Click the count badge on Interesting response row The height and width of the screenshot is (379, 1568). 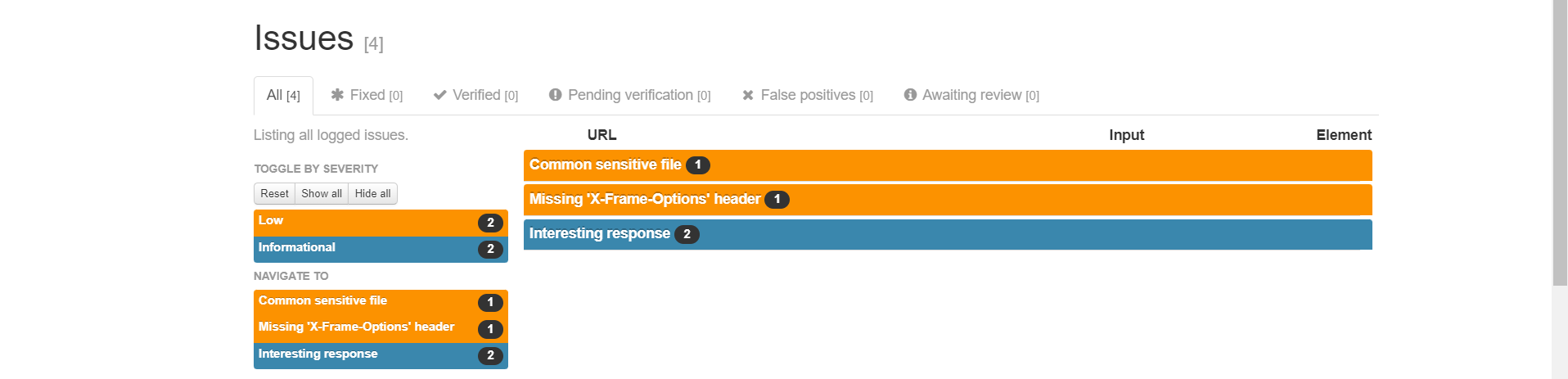[x=687, y=234]
